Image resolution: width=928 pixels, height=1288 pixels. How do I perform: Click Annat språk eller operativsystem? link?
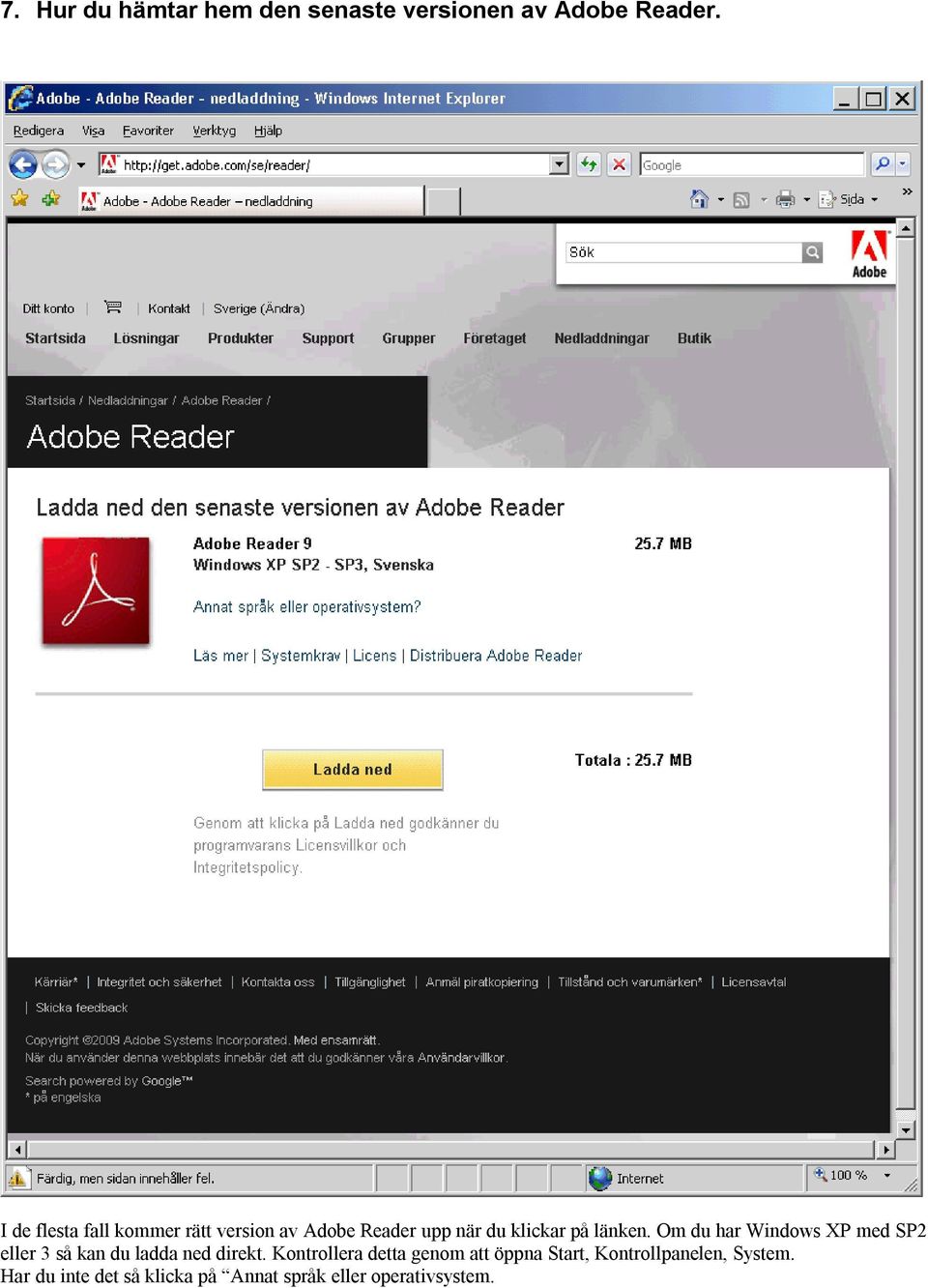(x=306, y=607)
